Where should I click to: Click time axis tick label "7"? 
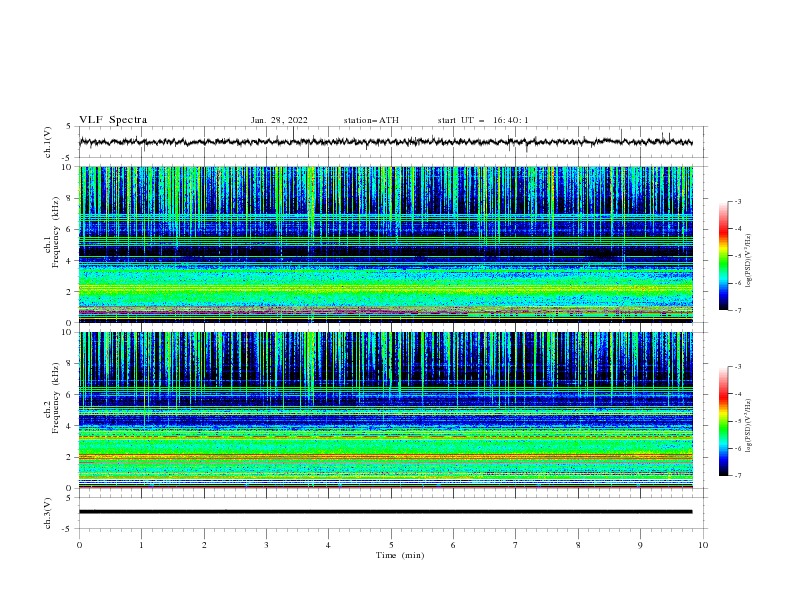pyautogui.click(x=516, y=545)
